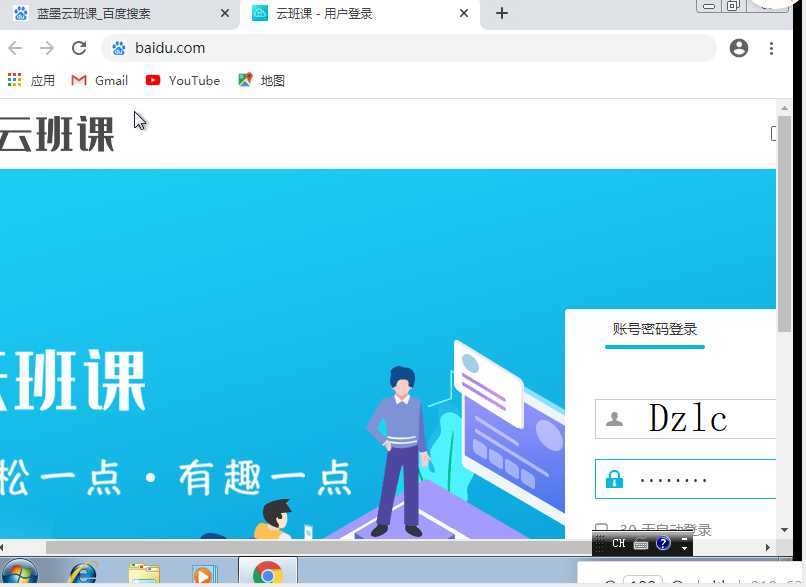Open Windows Explorer folder from the taskbar
Viewport: 806px width, 587px height.
pyautogui.click(x=144, y=575)
